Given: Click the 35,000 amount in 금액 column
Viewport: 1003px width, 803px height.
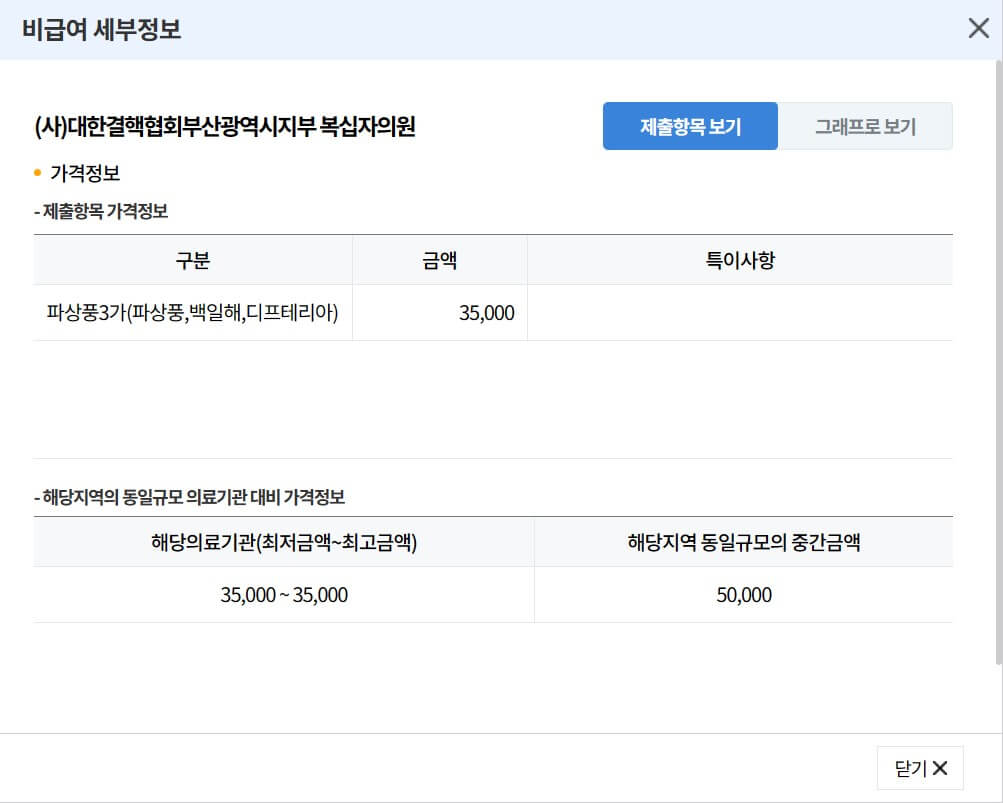Looking at the screenshot, I should 486,313.
